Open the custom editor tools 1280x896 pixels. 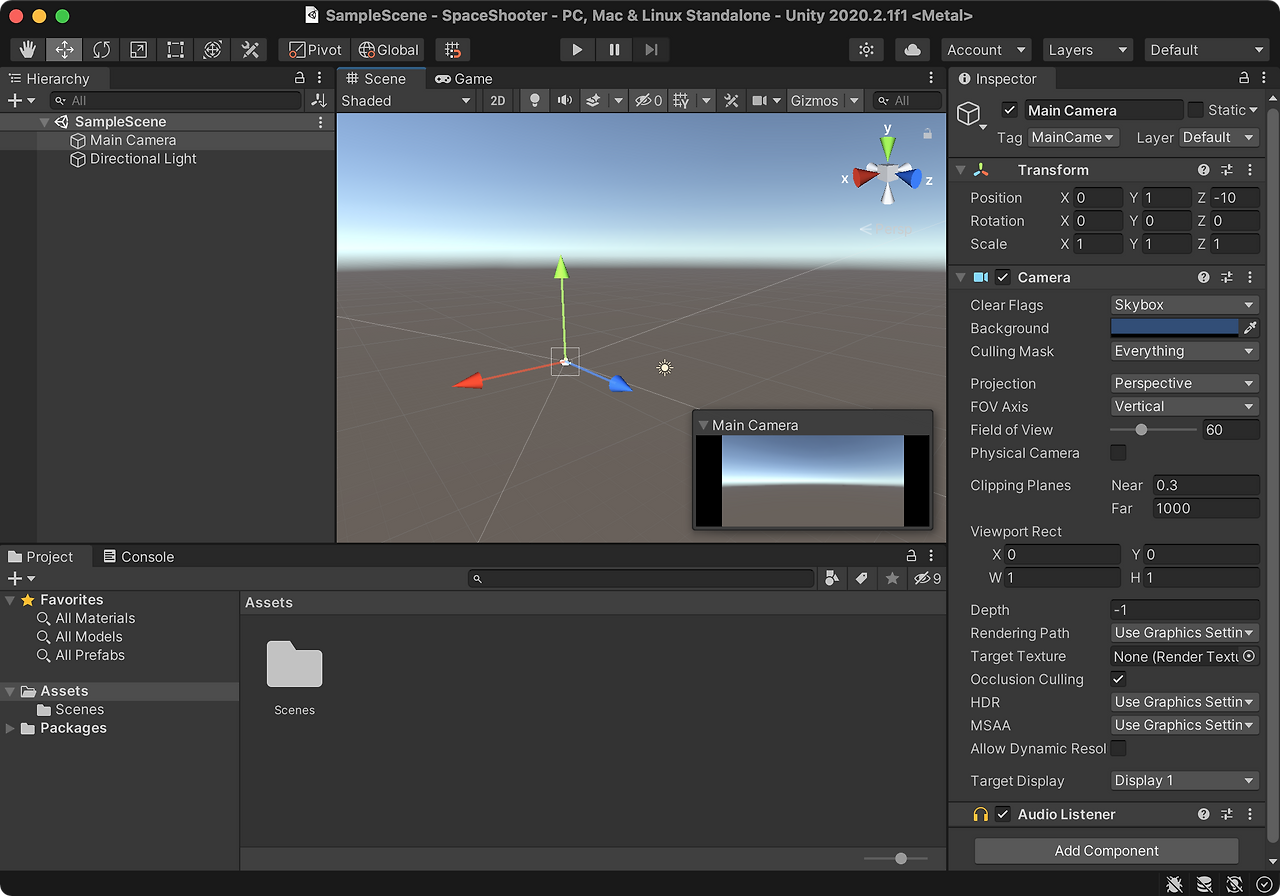250,50
